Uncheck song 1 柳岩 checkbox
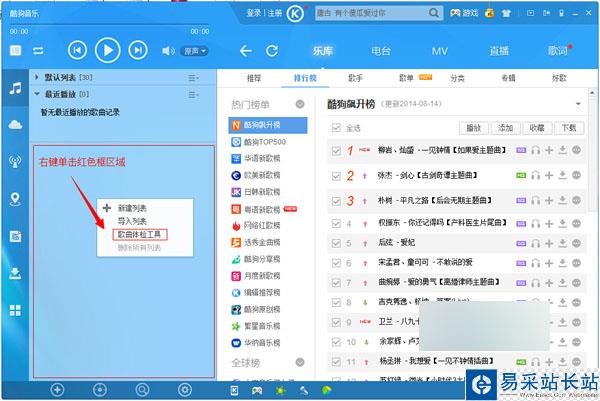600x401 pixels. coord(336,151)
